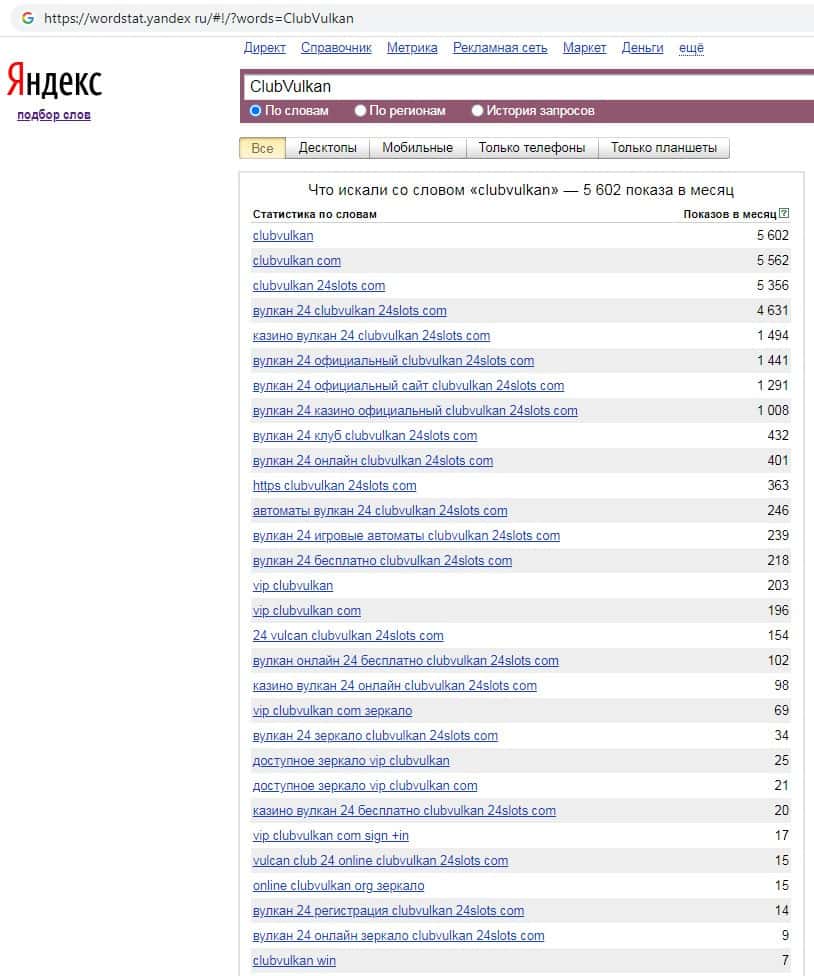Open vulcan club 24 online clubvulkan link
This screenshot has width=814, height=976.
click(x=380, y=860)
